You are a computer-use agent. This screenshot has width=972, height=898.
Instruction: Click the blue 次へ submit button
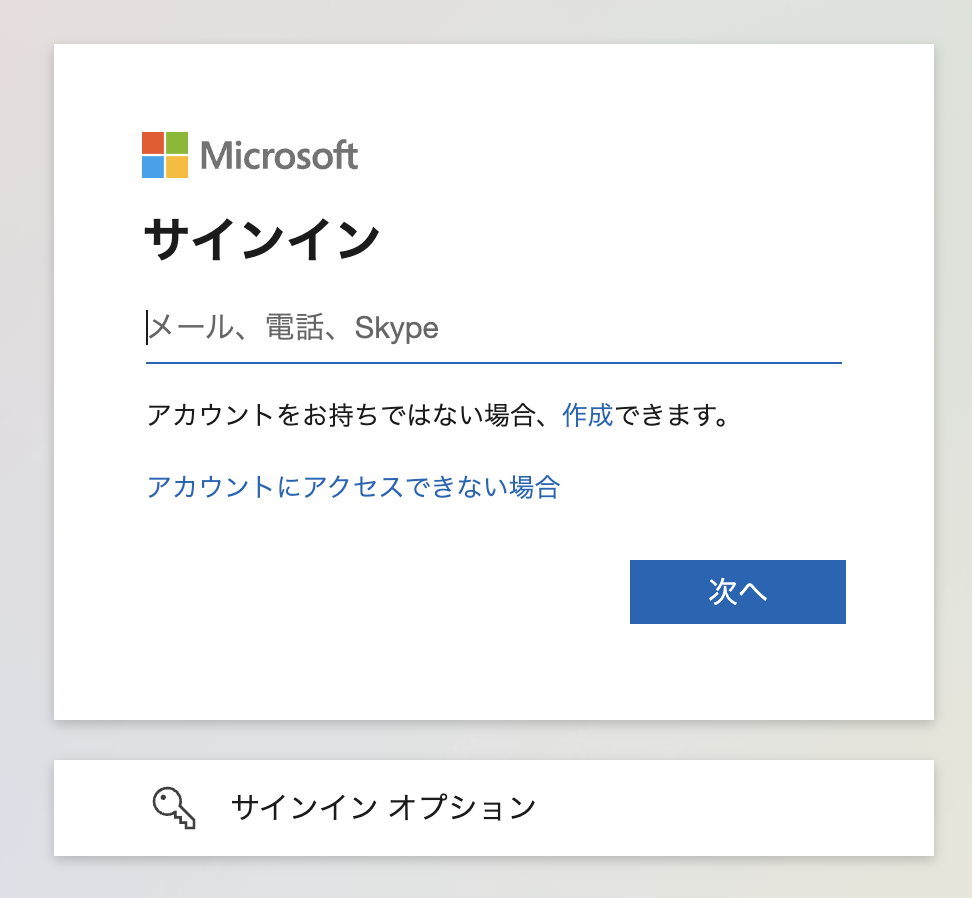pyautogui.click(x=737, y=592)
